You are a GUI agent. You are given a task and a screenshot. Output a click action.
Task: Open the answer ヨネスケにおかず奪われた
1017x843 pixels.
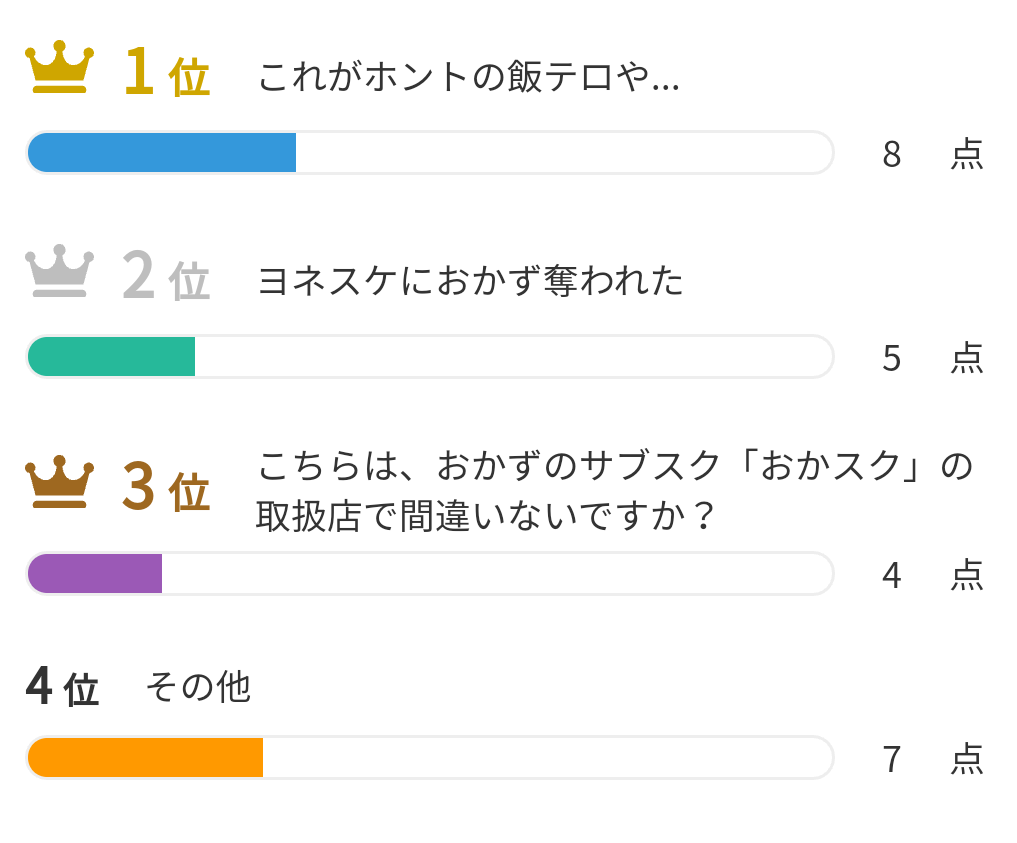[x=470, y=281]
